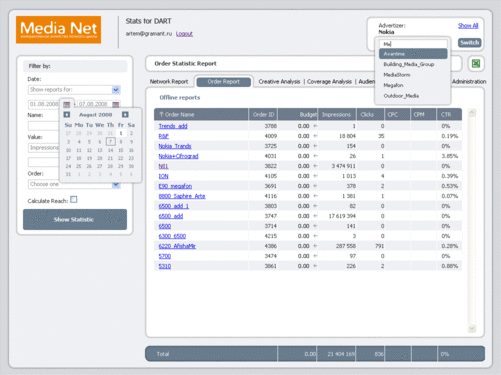Image resolution: width=501 pixels, height=375 pixels.
Task: Click budget arrow icon in RSF row
Action: [315, 136]
